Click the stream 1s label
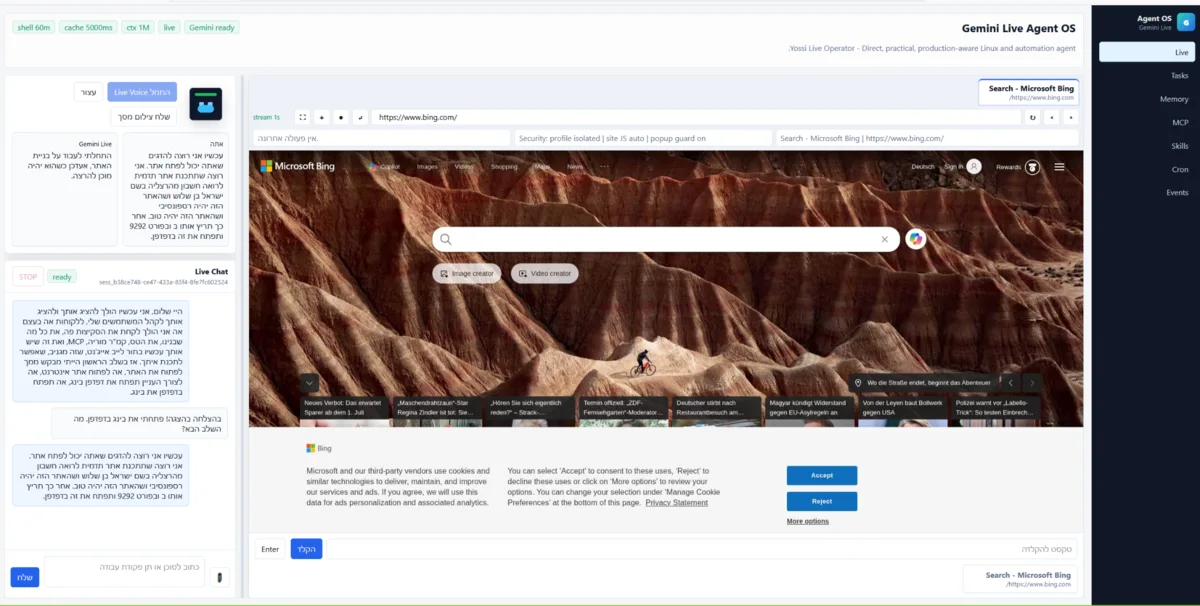 tap(267, 117)
